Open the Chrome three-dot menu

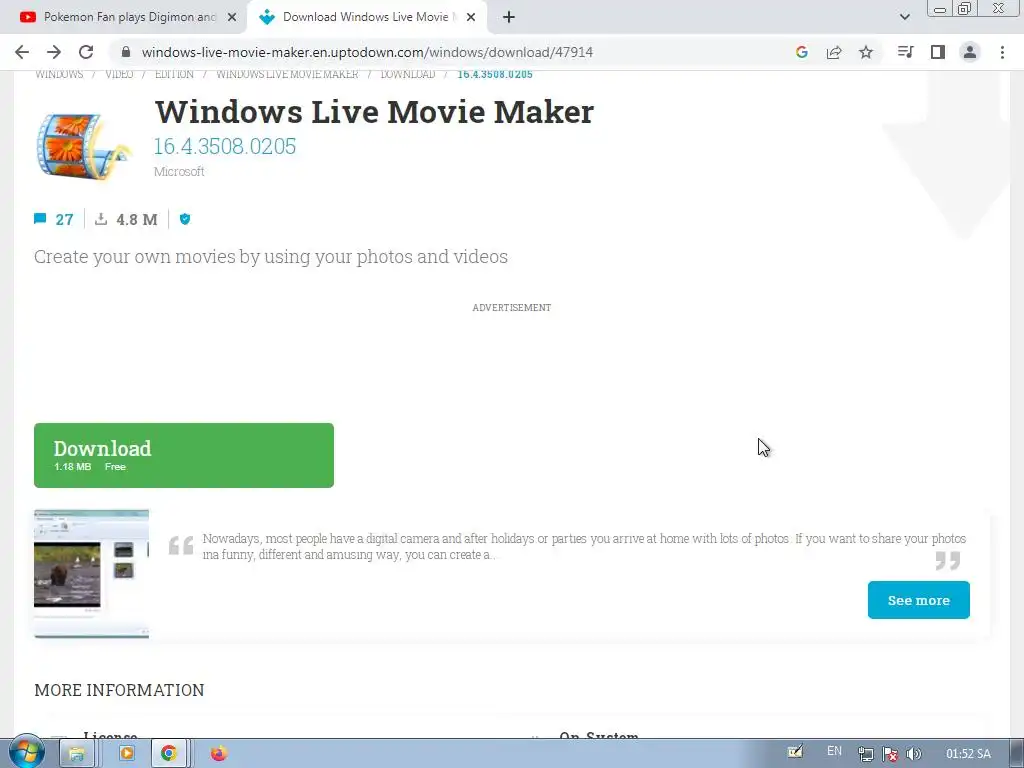click(1002, 52)
